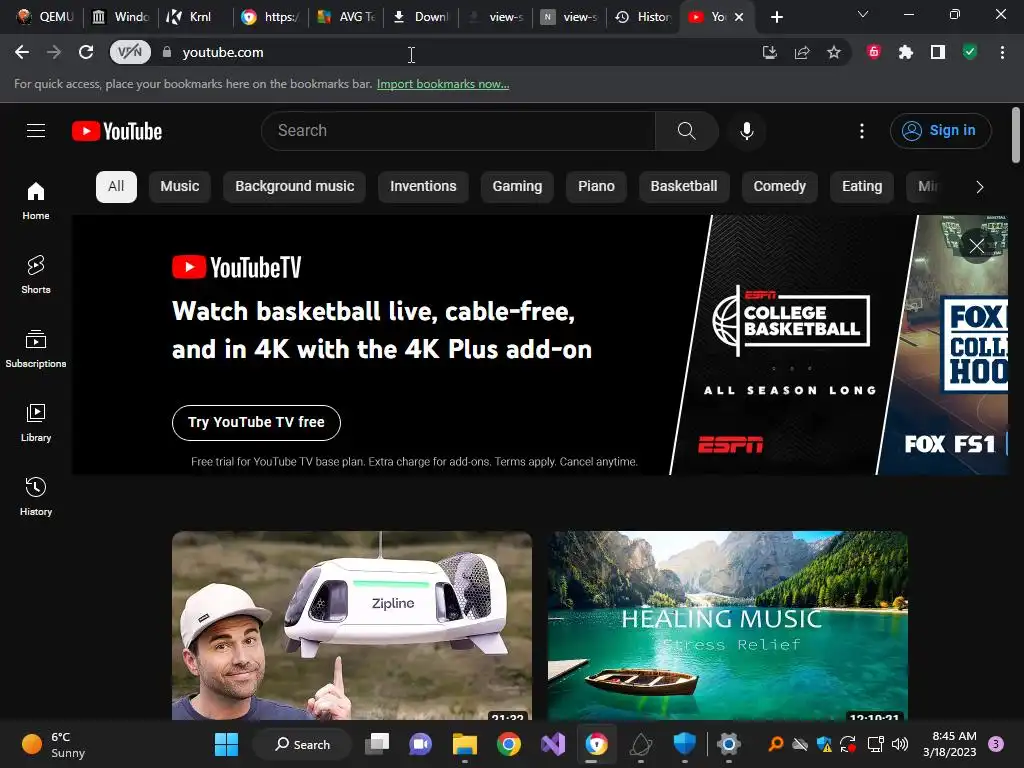Click the install app icon in address bar
Image resolution: width=1024 pixels, height=768 pixels.
click(x=769, y=52)
